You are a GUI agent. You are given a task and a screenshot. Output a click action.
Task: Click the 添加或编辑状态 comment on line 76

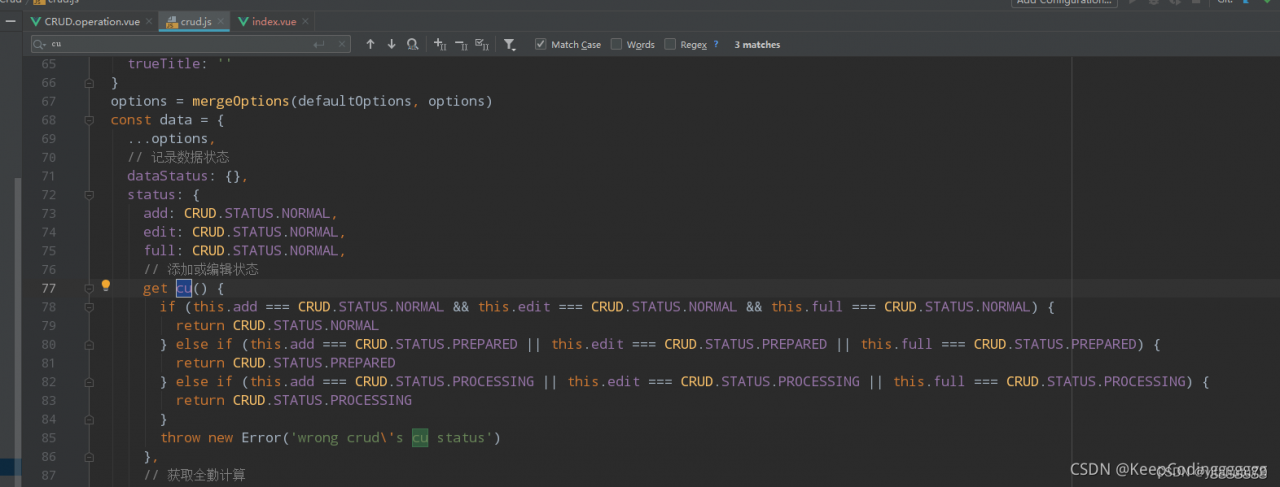pyautogui.click(x=201, y=269)
